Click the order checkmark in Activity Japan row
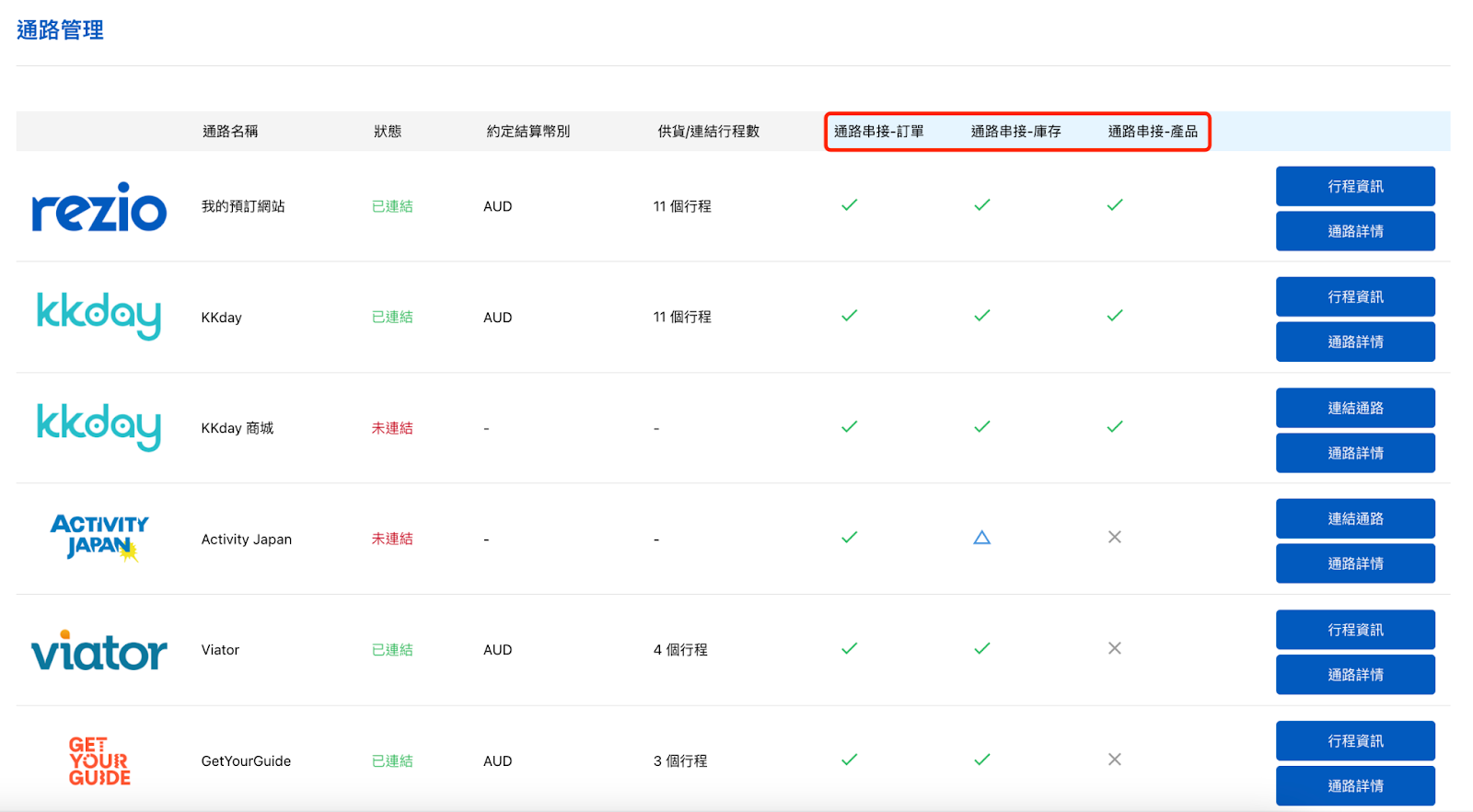 coord(849,538)
